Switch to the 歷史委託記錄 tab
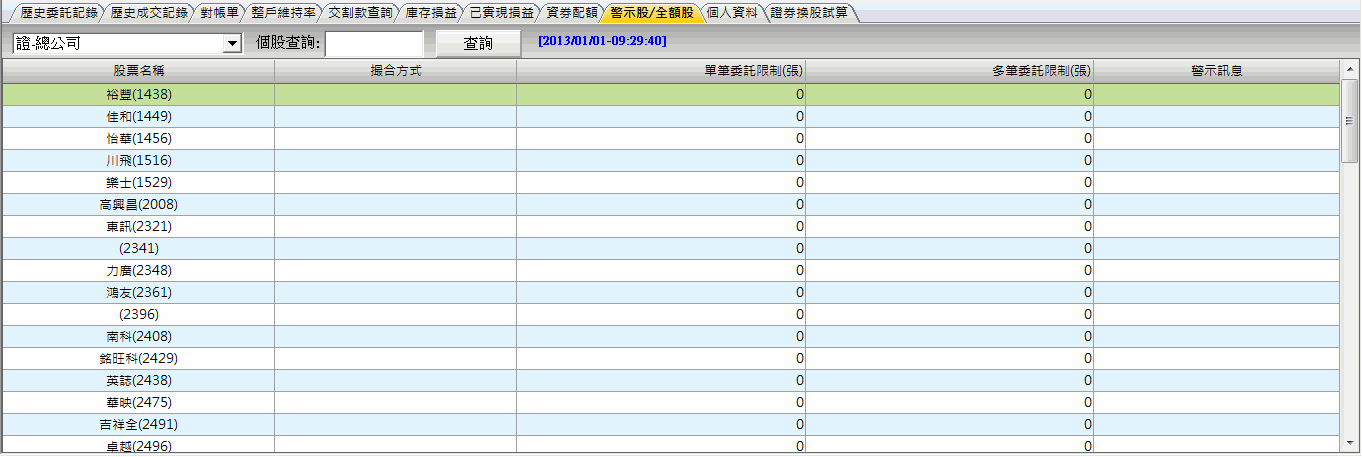 coord(59,13)
